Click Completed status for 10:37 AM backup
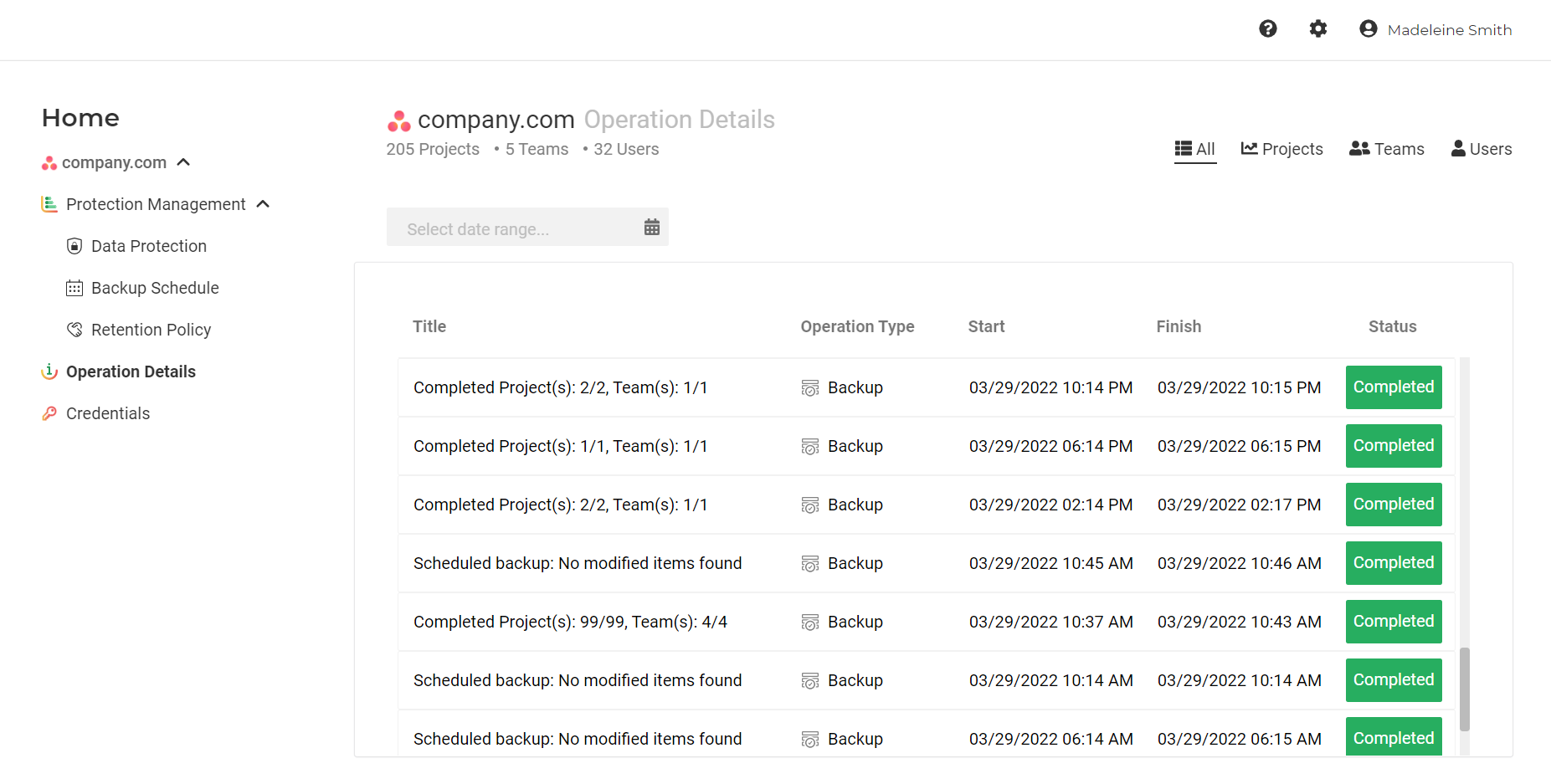 1394,622
